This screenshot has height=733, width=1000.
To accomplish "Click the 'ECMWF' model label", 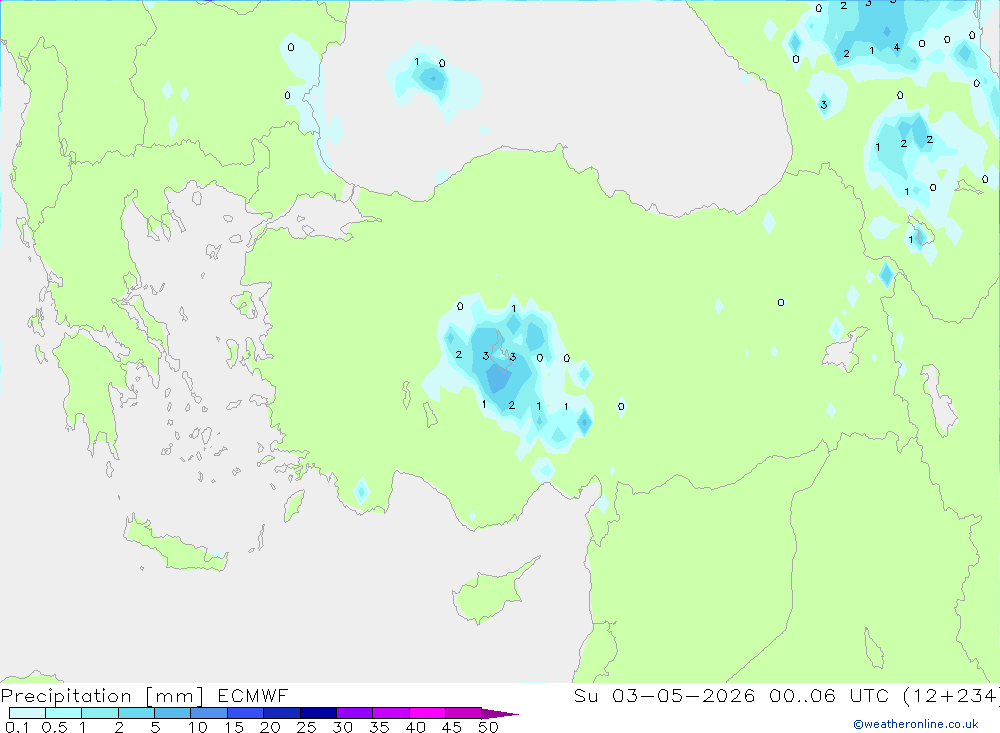I will tap(253, 696).
